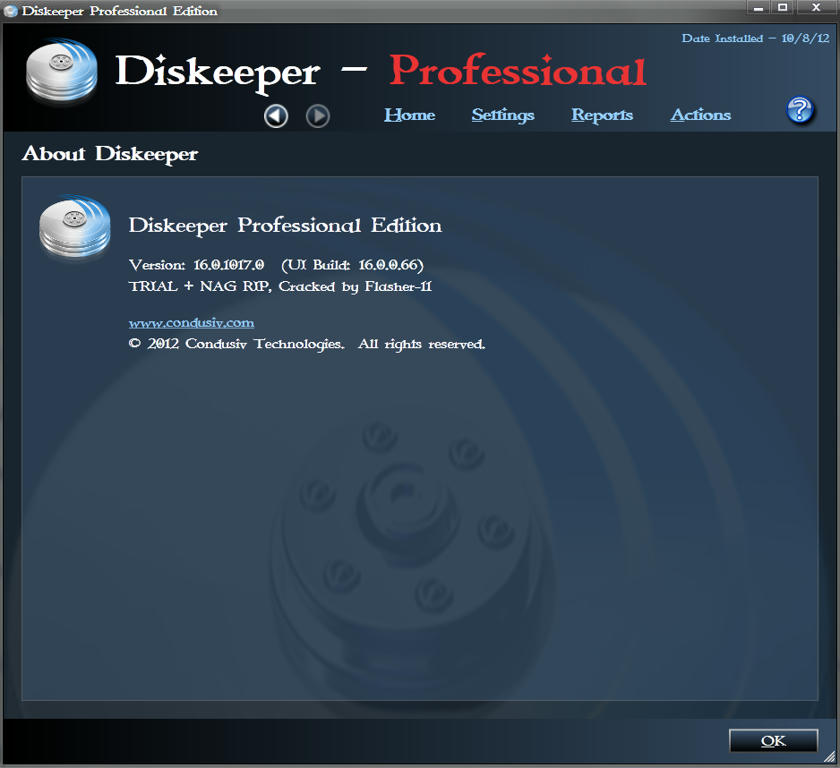This screenshot has width=840, height=768.
Task: Open help via the blue question mark icon
Action: pyautogui.click(x=800, y=110)
